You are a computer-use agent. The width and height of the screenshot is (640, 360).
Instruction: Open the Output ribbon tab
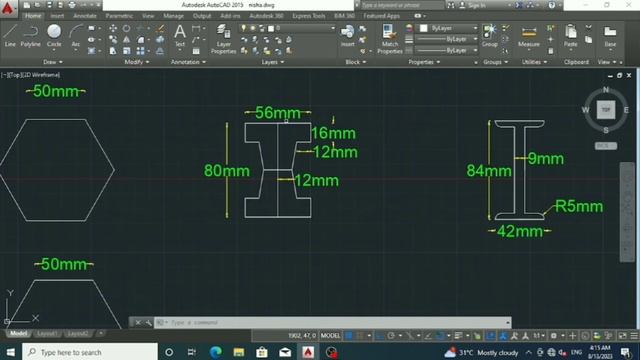pyautogui.click(x=202, y=16)
